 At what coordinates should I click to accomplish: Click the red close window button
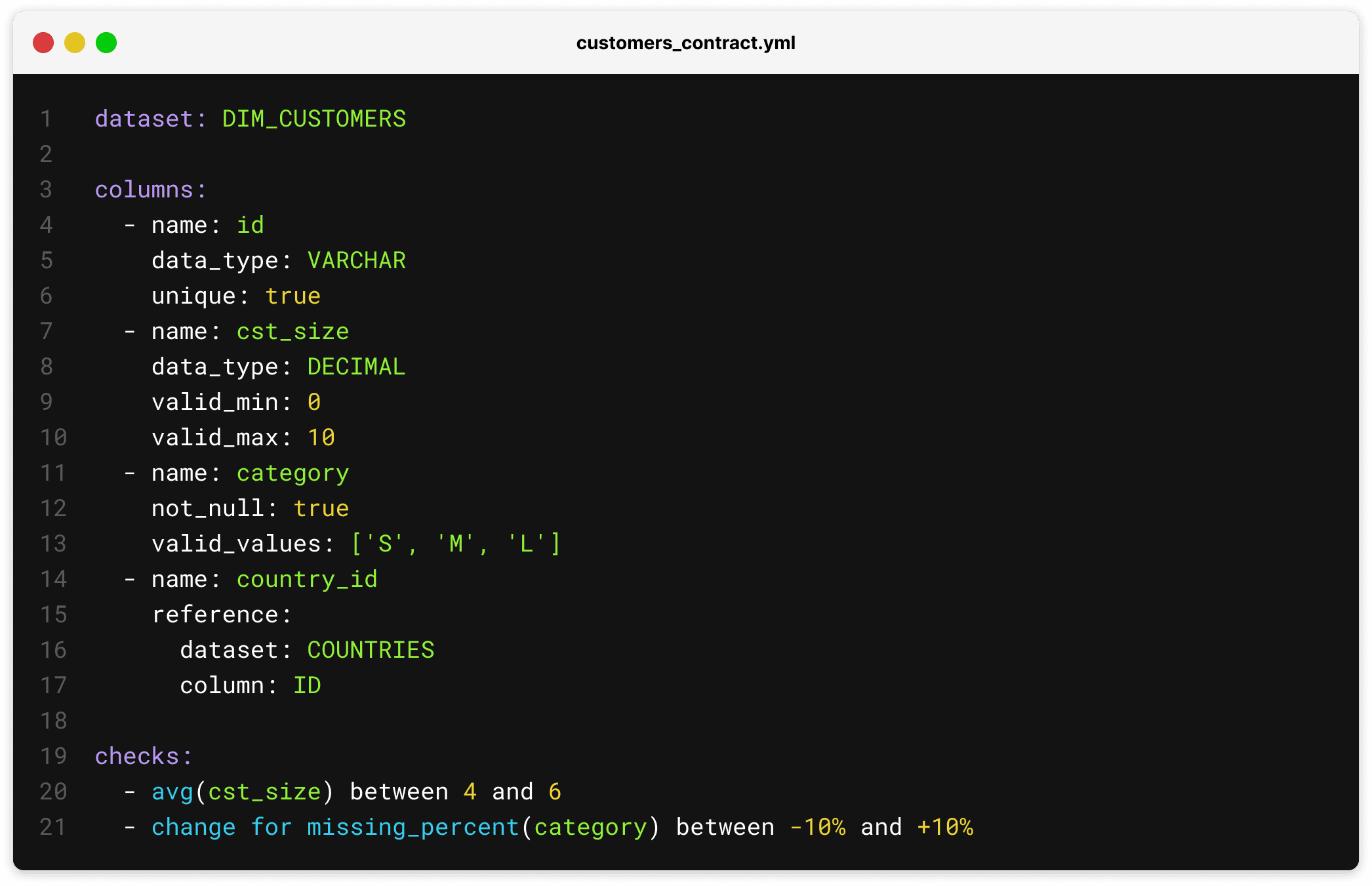pos(43,43)
